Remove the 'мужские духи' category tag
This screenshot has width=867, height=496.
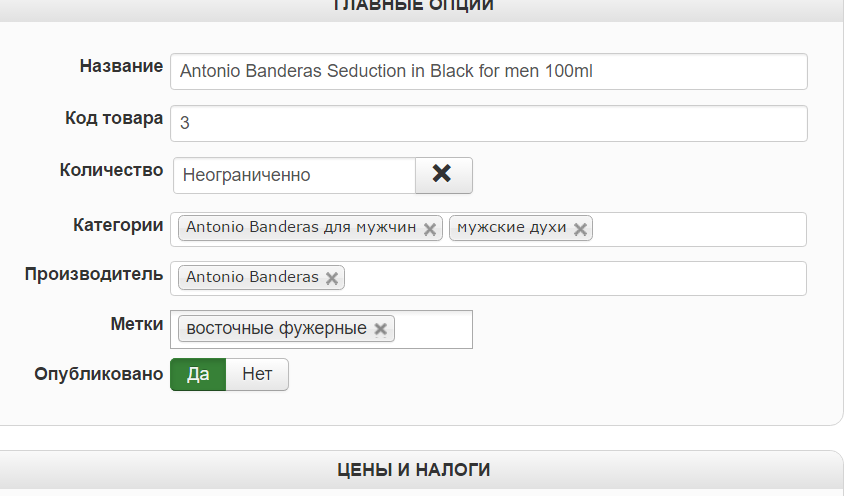click(x=580, y=228)
